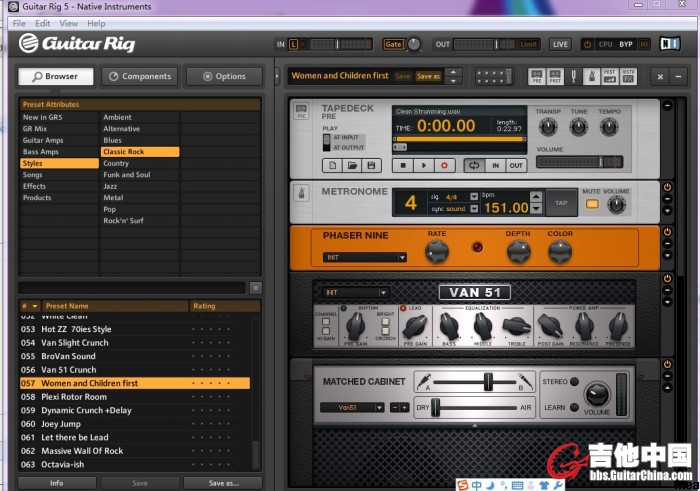Open the PRST preset volume toolbar icon
This screenshot has height=491, width=700.
pyautogui.click(x=610, y=76)
